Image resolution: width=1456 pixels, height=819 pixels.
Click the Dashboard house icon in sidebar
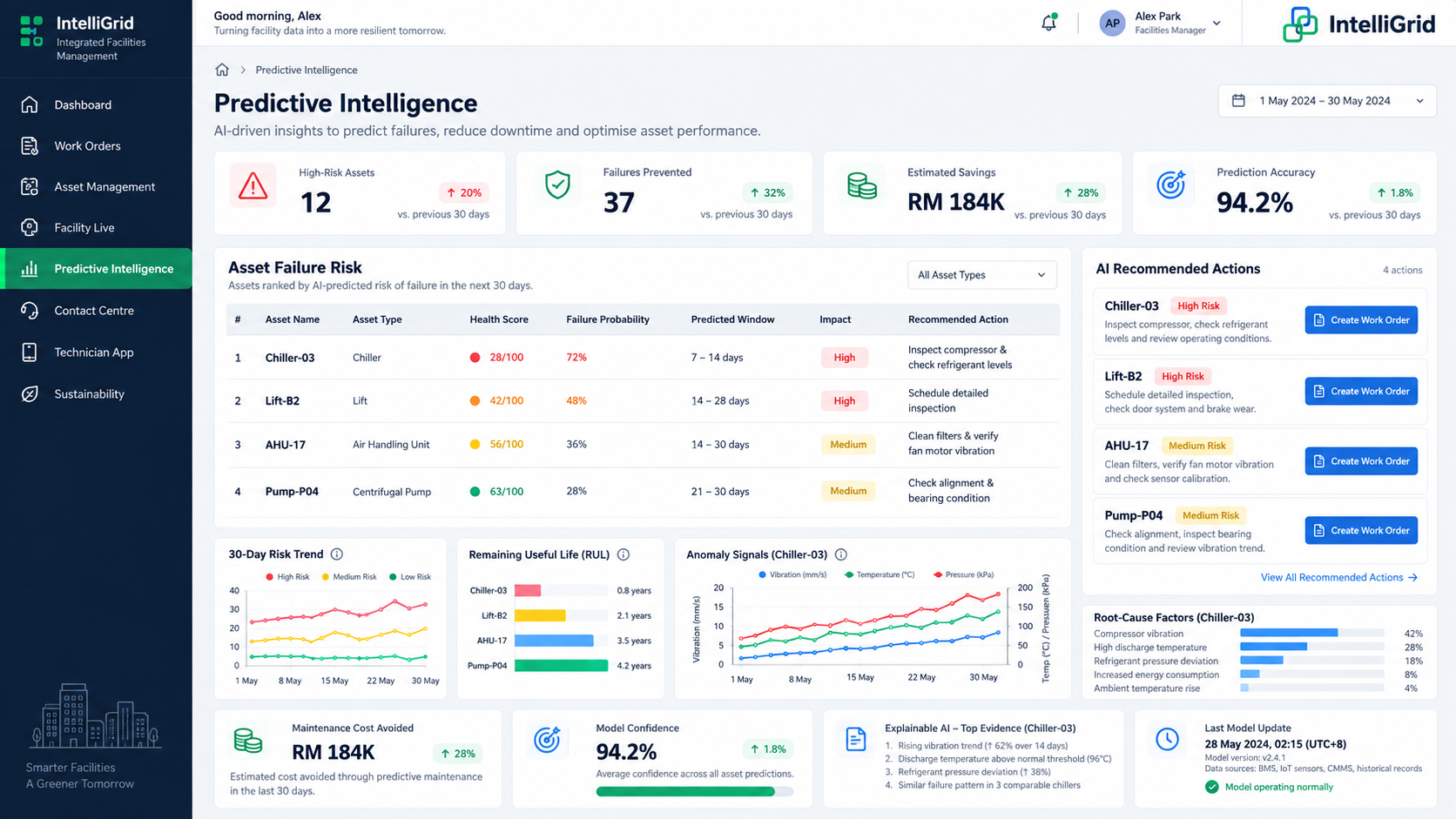(x=30, y=104)
